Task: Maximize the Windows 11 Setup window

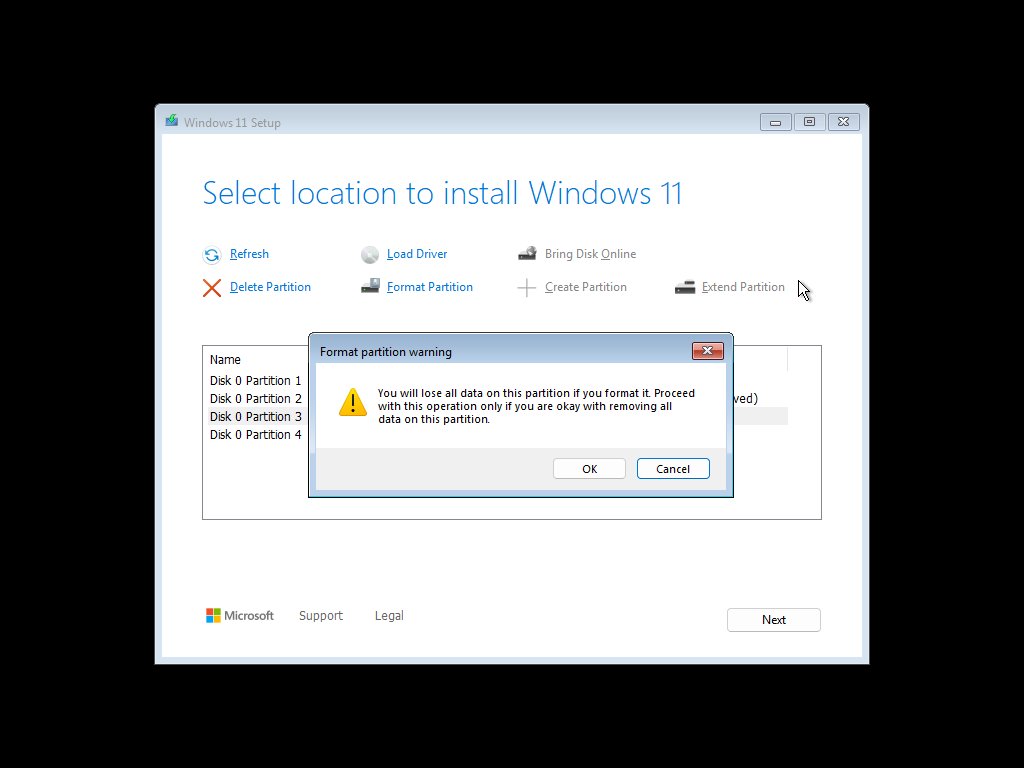Action: pos(809,122)
